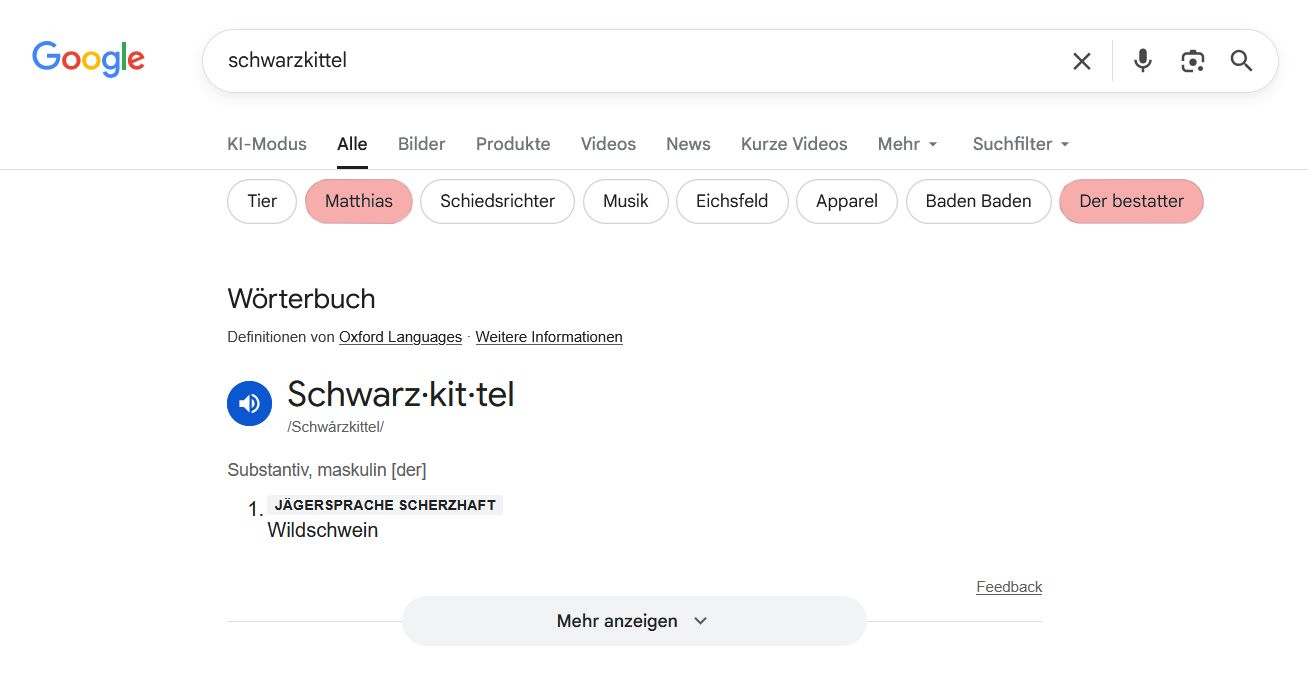Open Google Lens image search
The width and height of the screenshot is (1308, 684).
(x=1192, y=61)
